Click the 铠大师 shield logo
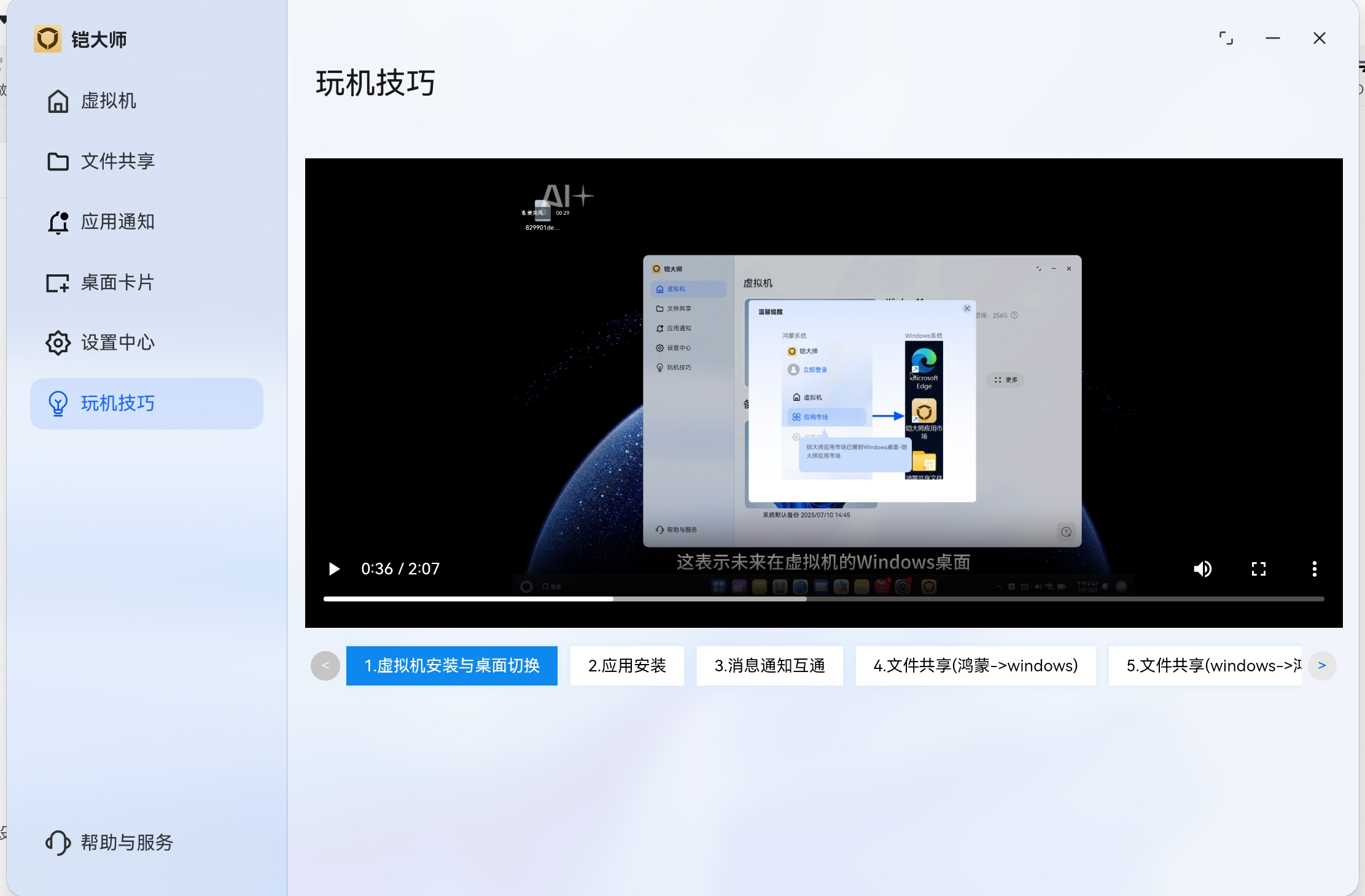Viewport: 1365px width, 896px height. [x=48, y=39]
